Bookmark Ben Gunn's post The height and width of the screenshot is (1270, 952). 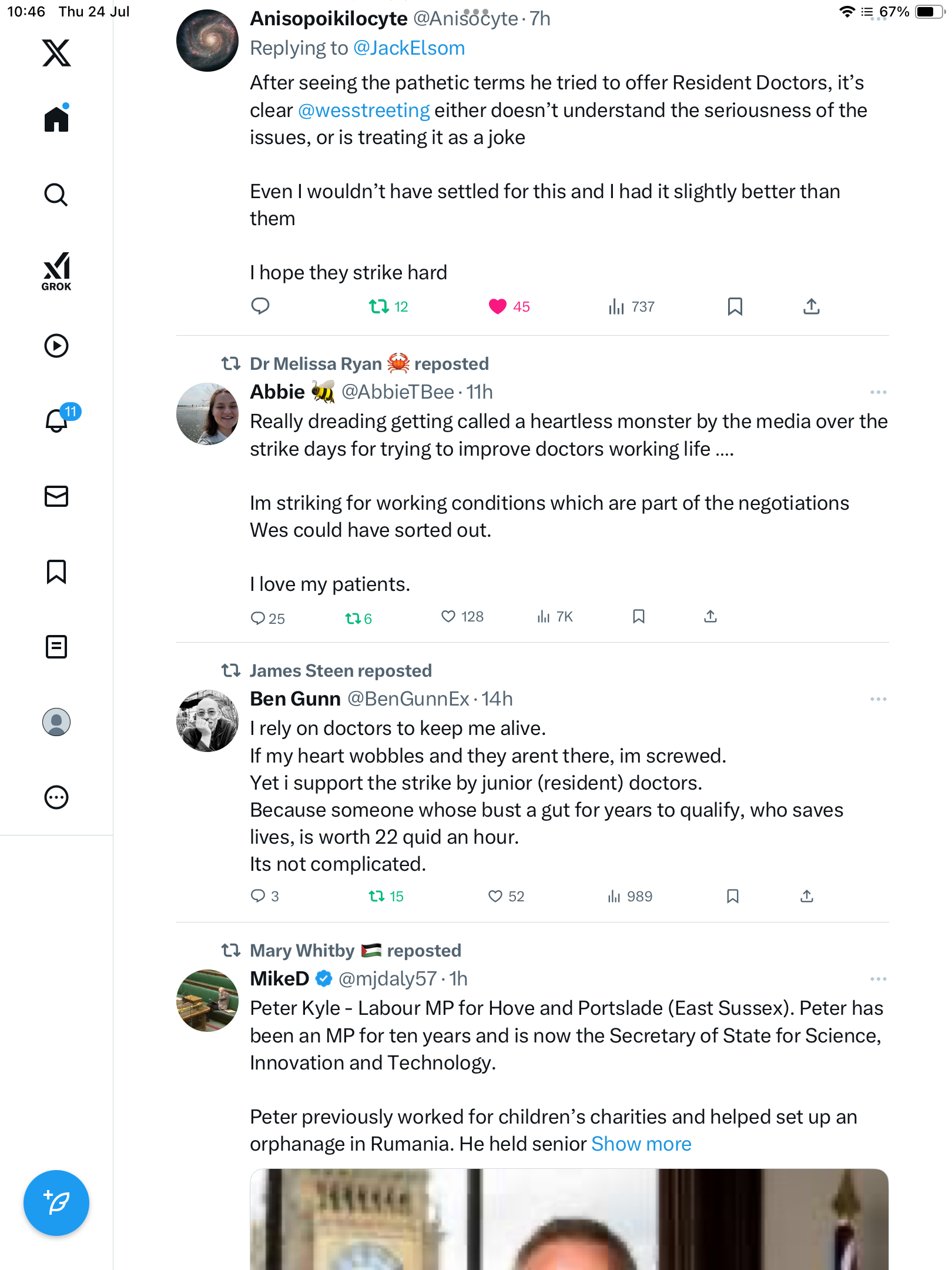[x=732, y=896]
